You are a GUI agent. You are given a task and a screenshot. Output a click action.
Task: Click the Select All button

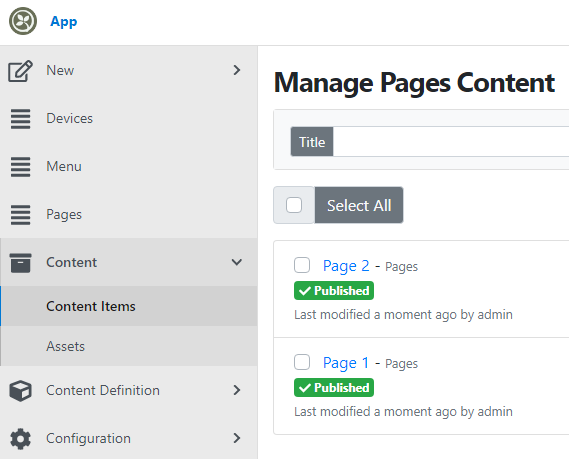[359, 205]
